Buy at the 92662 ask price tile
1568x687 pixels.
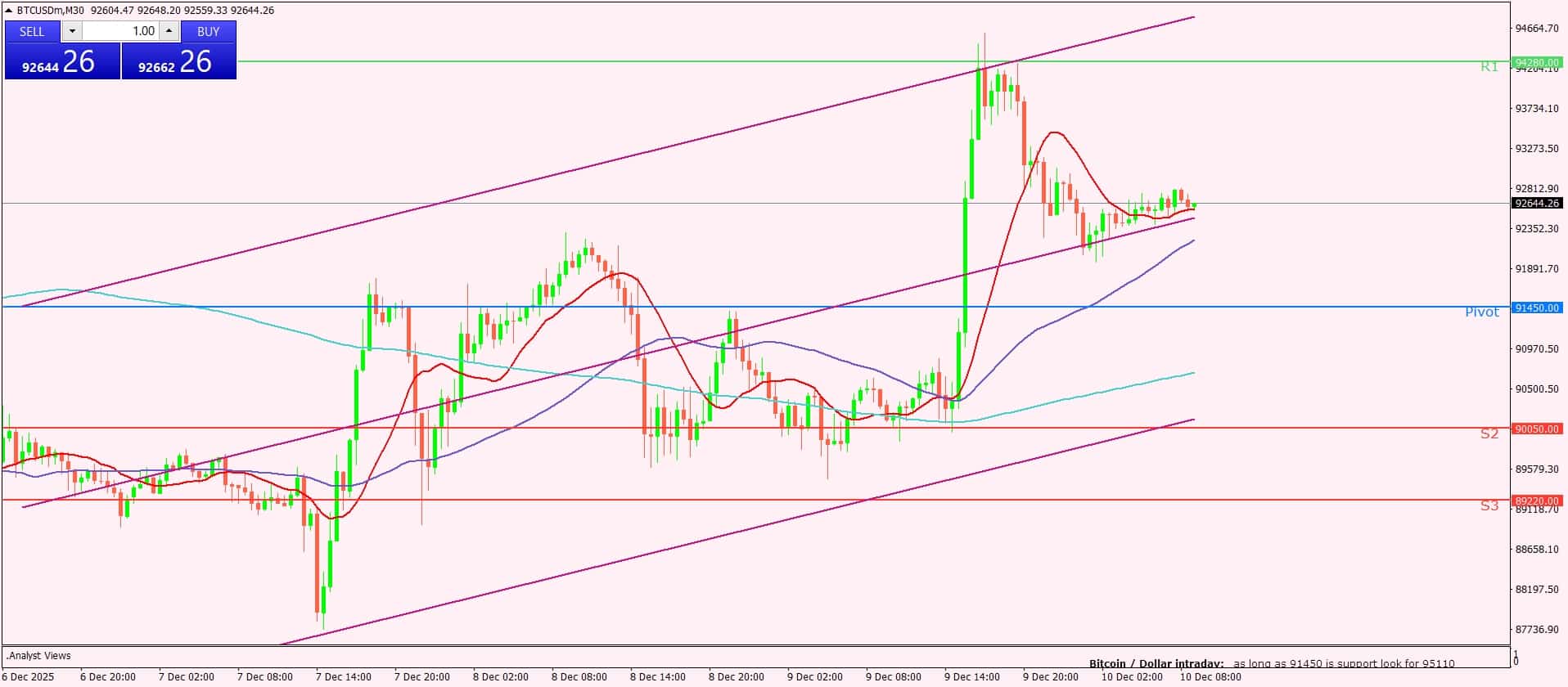[x=179, y=61]
